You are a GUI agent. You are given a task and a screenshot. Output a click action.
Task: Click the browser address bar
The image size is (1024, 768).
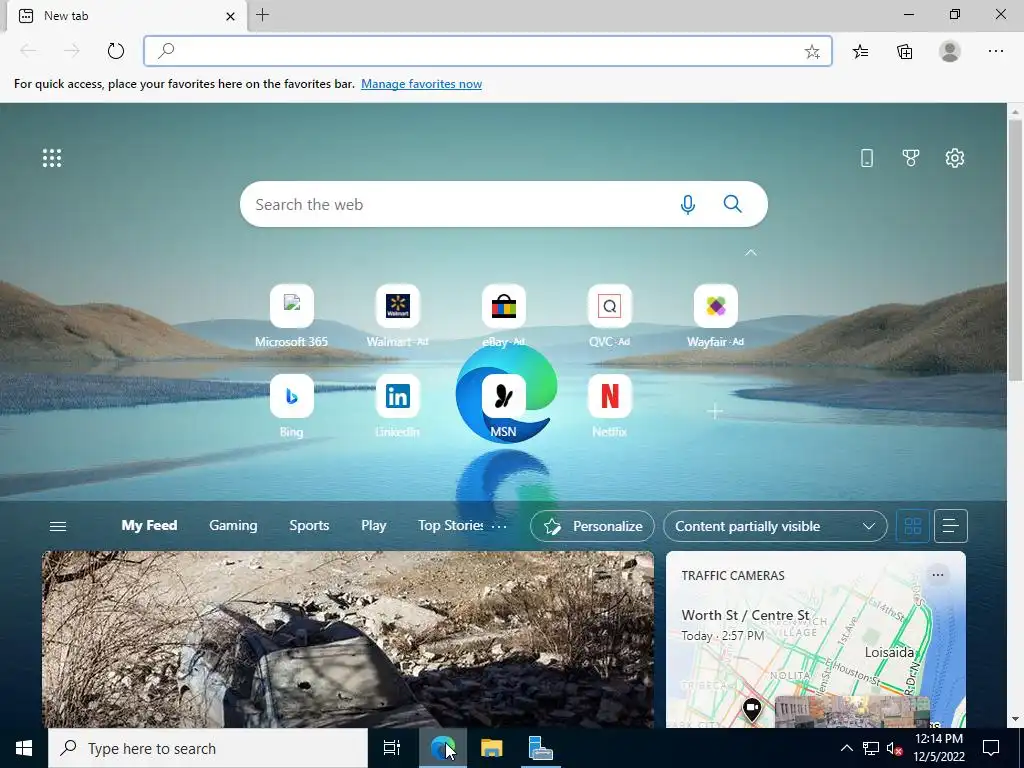click(488, 51)
